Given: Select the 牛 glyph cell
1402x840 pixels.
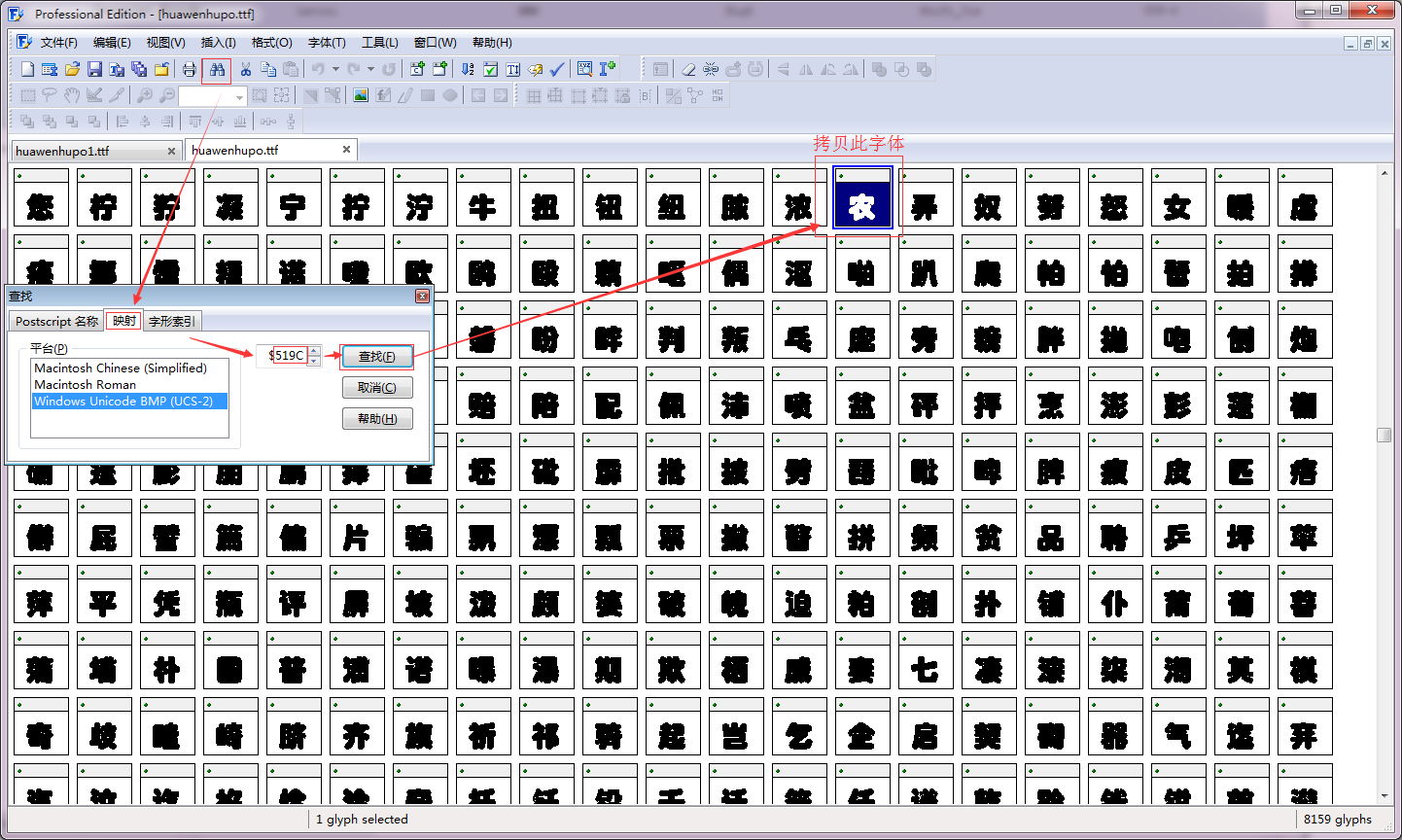Looking at the screenshot, I should pyautogui.click(x=483, y=197).
